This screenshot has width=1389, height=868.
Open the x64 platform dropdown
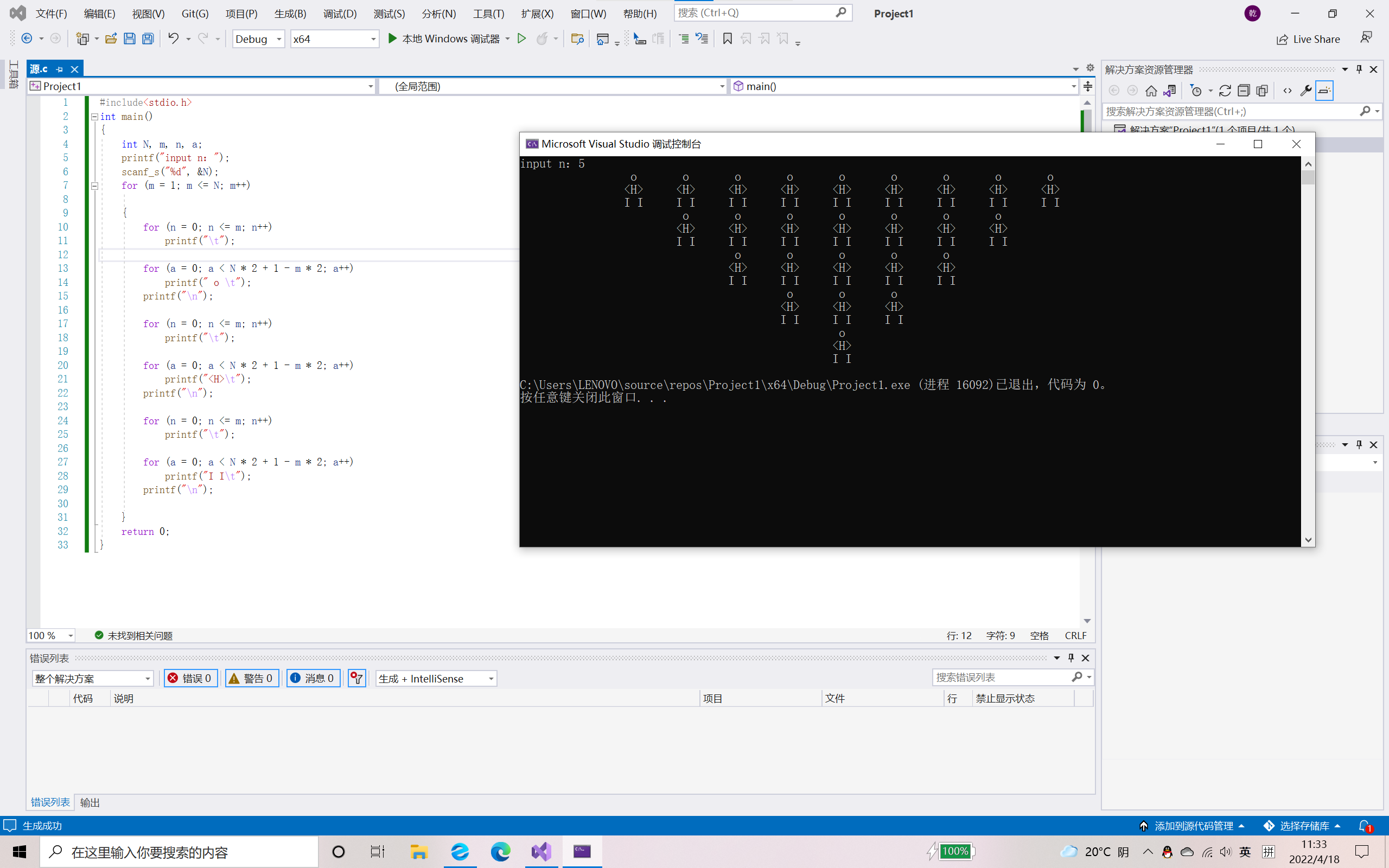[335, 39]
